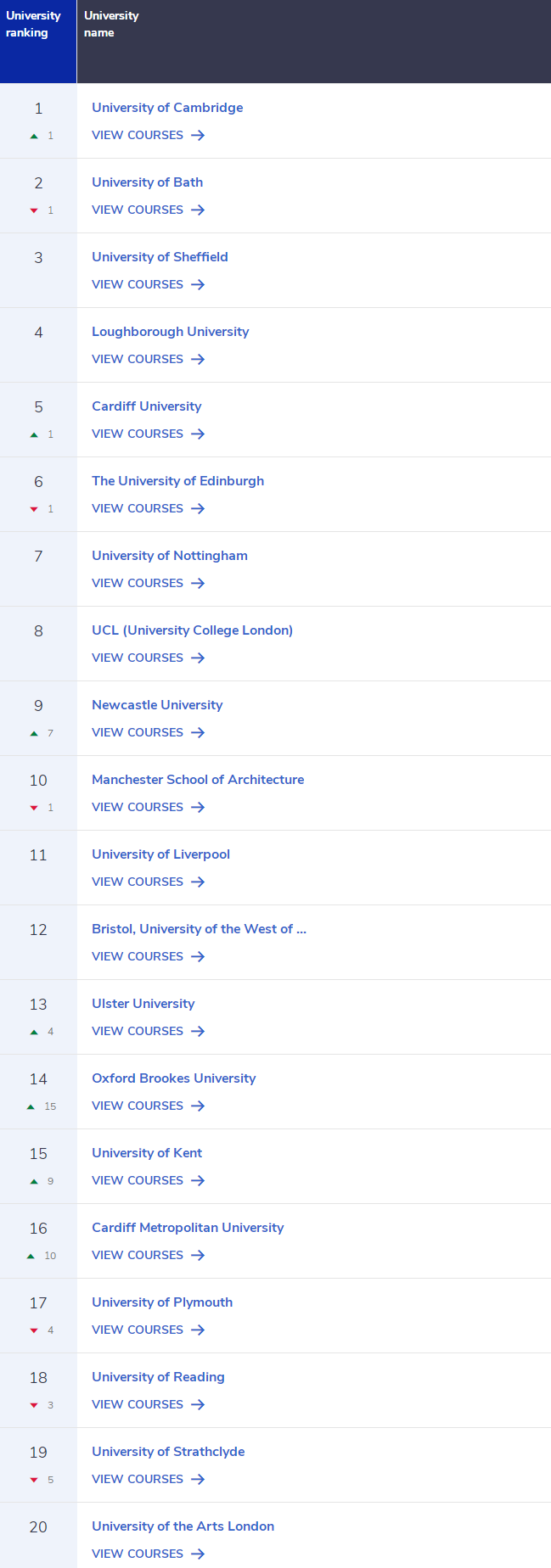Click arrow icon under Newcastle University

click(x=198, y=732)
